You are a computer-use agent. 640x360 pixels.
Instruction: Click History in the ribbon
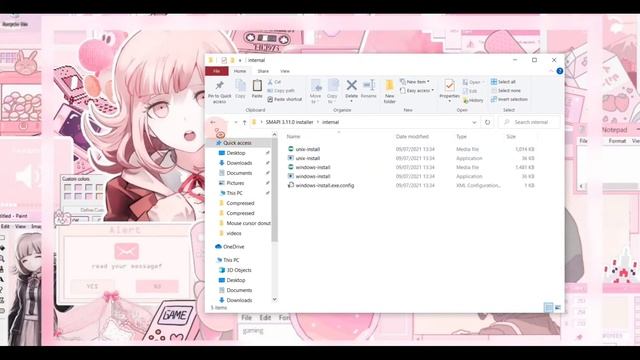tap(473, 100)
